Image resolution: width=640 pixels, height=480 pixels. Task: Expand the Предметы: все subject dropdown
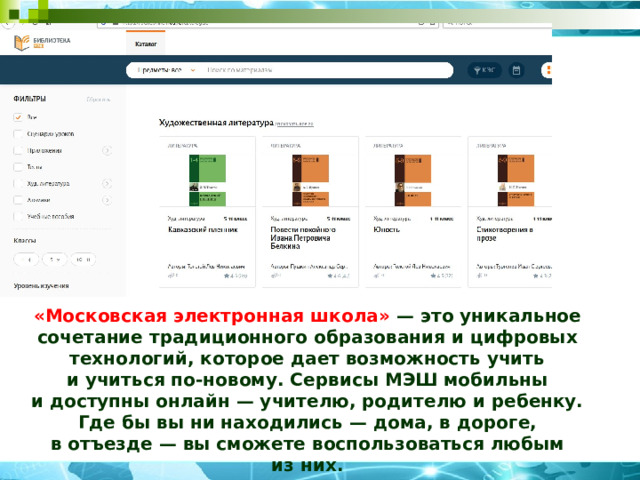pyautogui.click(x=166, y=70)
